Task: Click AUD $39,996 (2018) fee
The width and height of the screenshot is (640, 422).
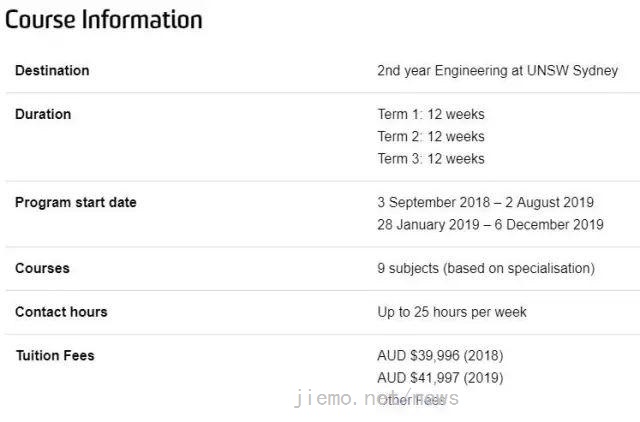Action: pos(440,356)
